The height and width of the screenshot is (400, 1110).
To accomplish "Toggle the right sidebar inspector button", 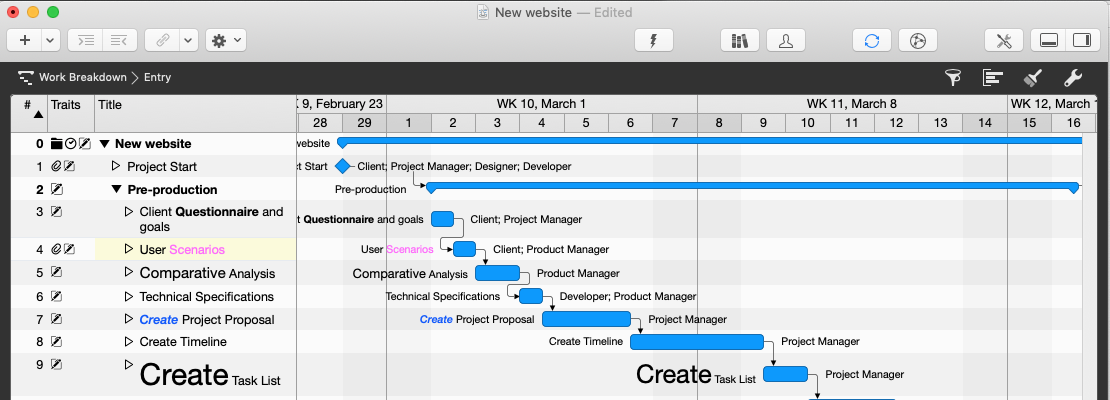I will click(x=1080, y=40).
